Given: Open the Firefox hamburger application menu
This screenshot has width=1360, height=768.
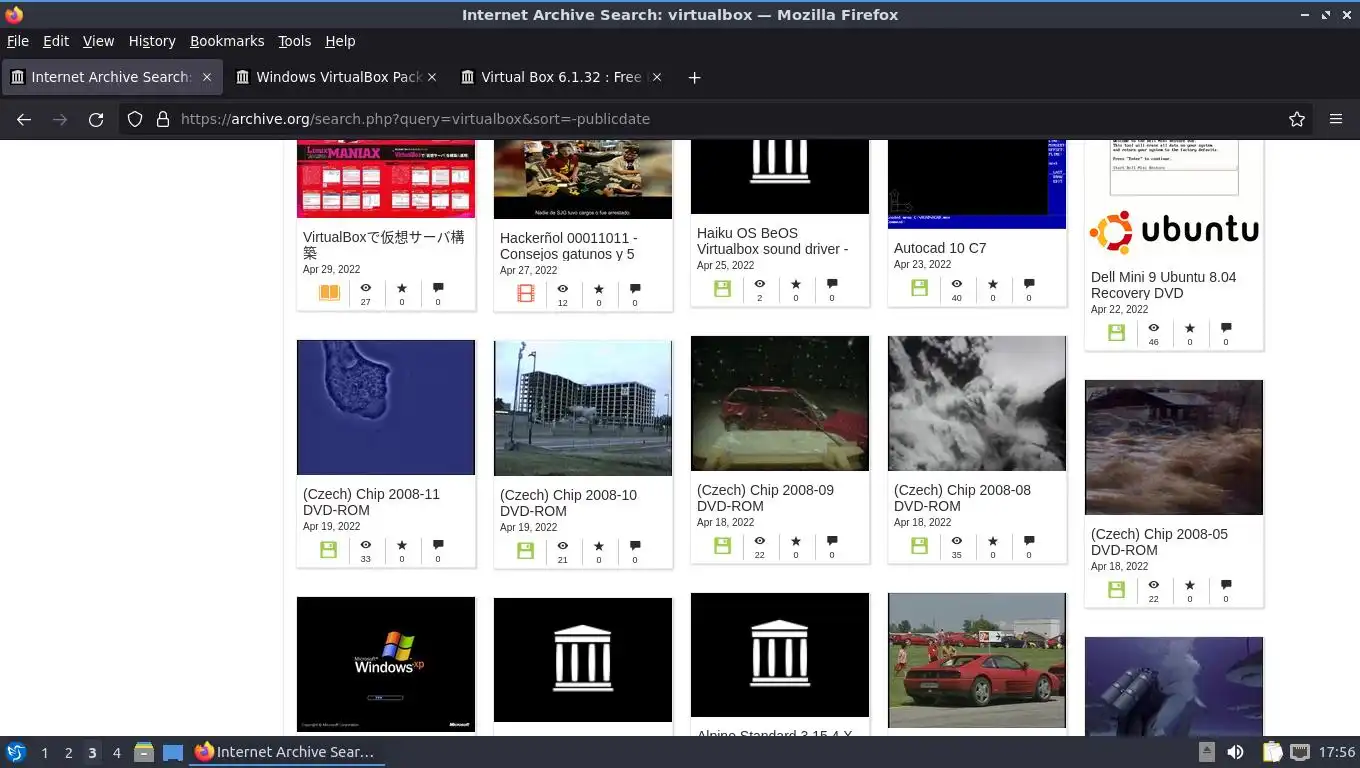Looking at the screenshot, I should click(1336, 119).
